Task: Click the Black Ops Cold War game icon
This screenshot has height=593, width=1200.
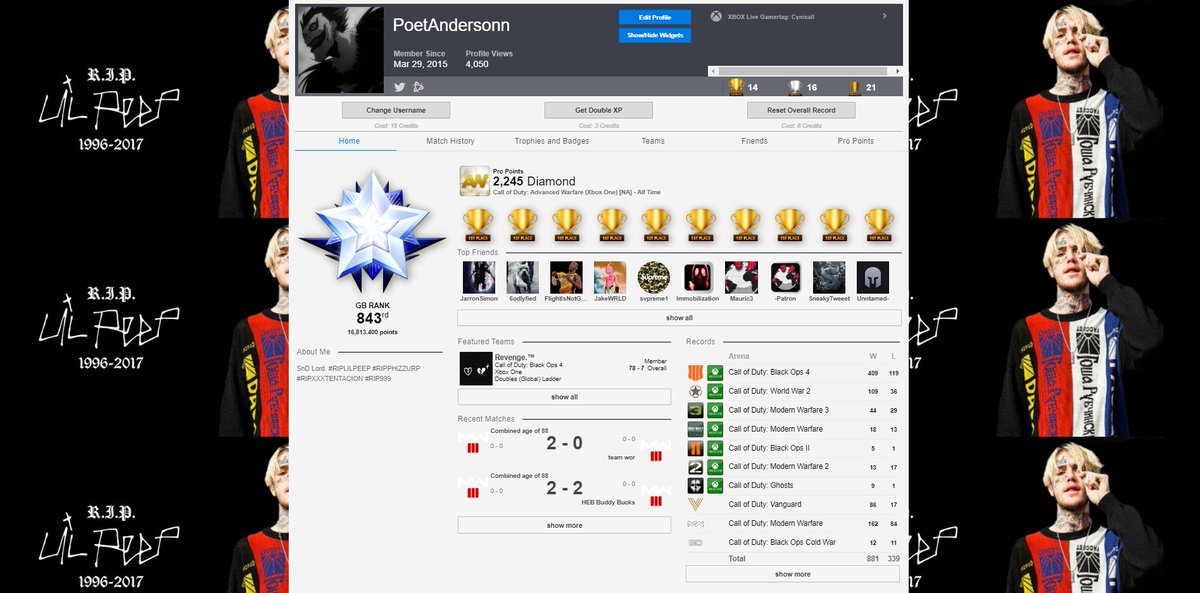Action: (x=696, y=542)
